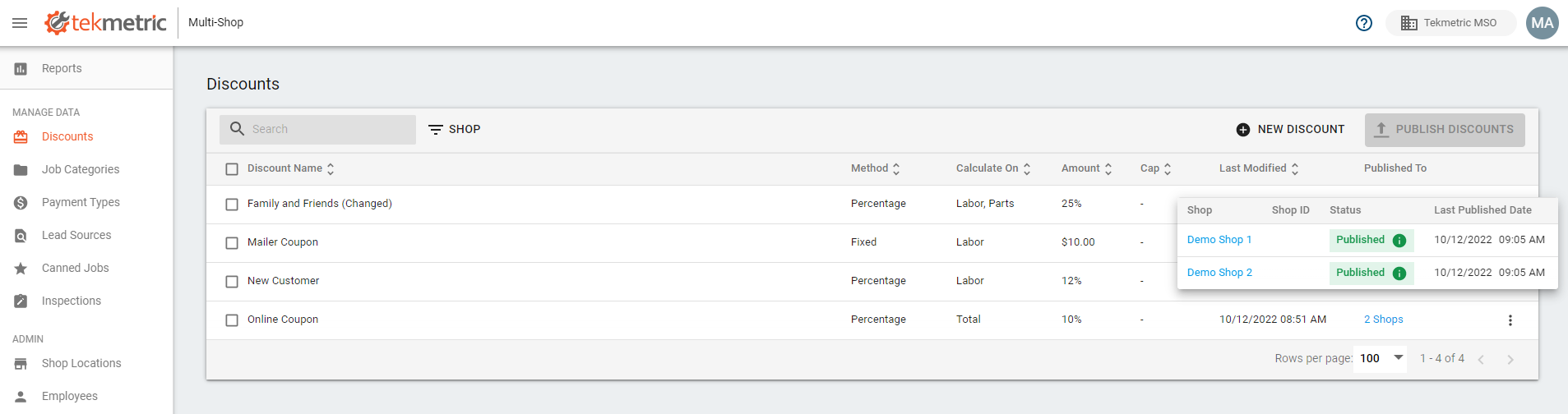Click the Inspections clipboard icon
Image resolution: width=1568 pixels, height=414 pixels.
21,301
